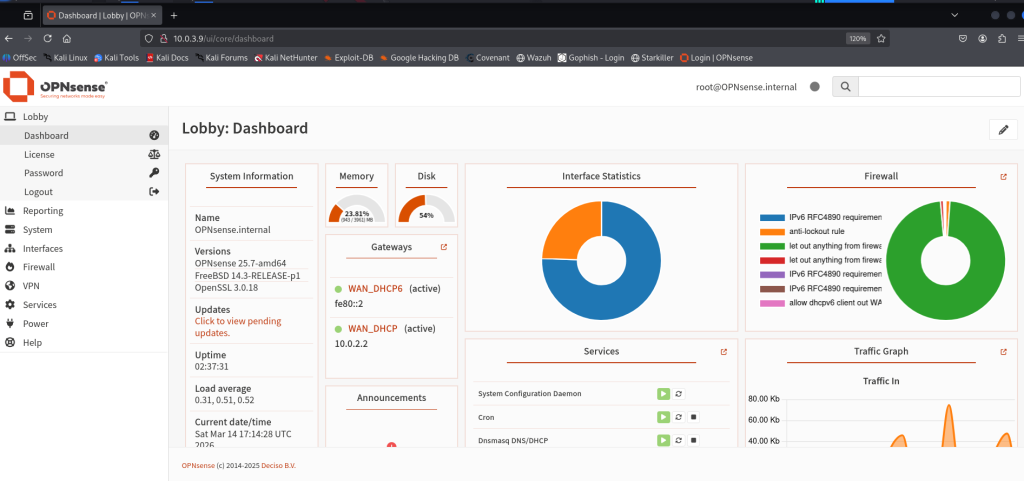
Task: Open the Traffic Graph widget link icon
Action: click(x=1003, y=352)
